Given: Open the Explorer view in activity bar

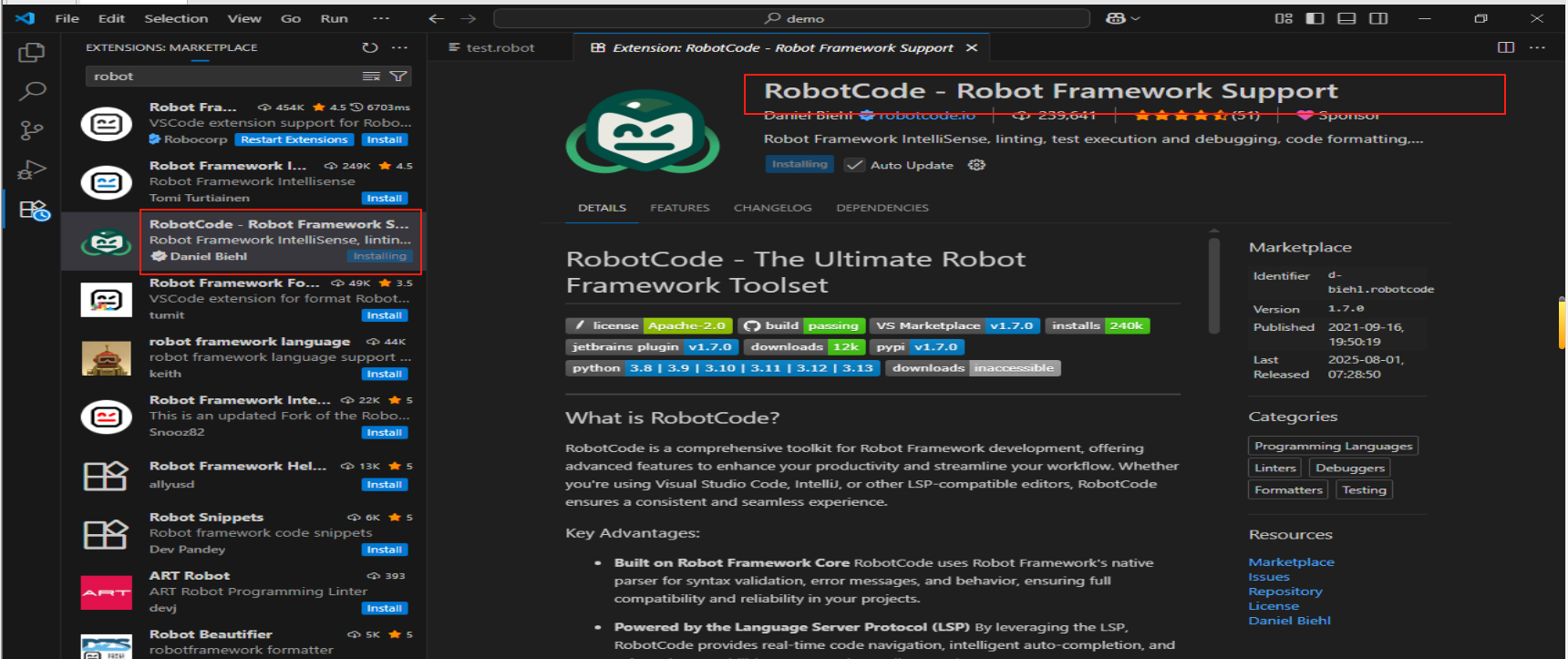Looking at the screenshot, I should (x=32, y=53).
